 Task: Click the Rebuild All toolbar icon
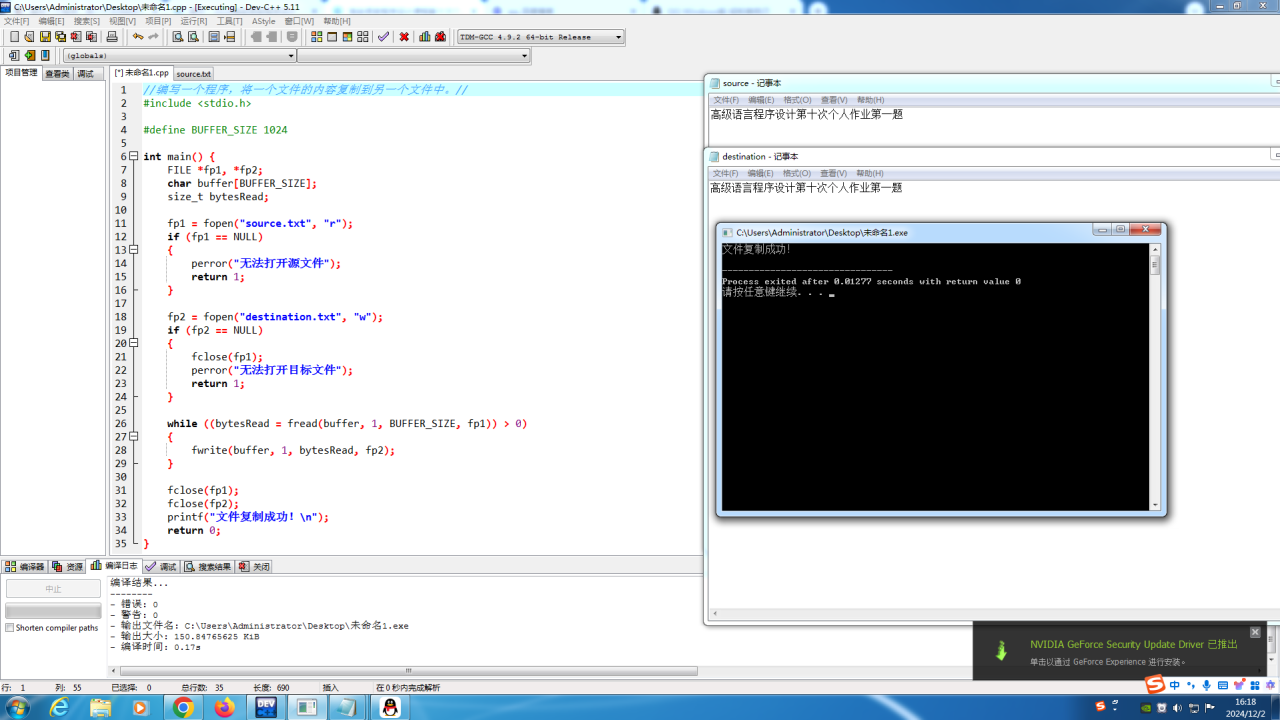[x=363, y=37]
